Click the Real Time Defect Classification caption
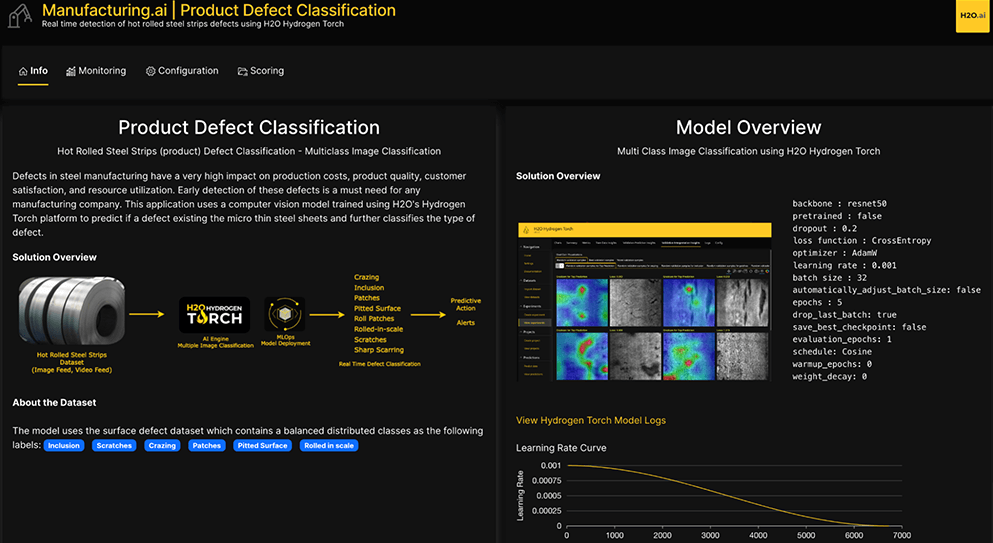993x543 pixels. 379,364
